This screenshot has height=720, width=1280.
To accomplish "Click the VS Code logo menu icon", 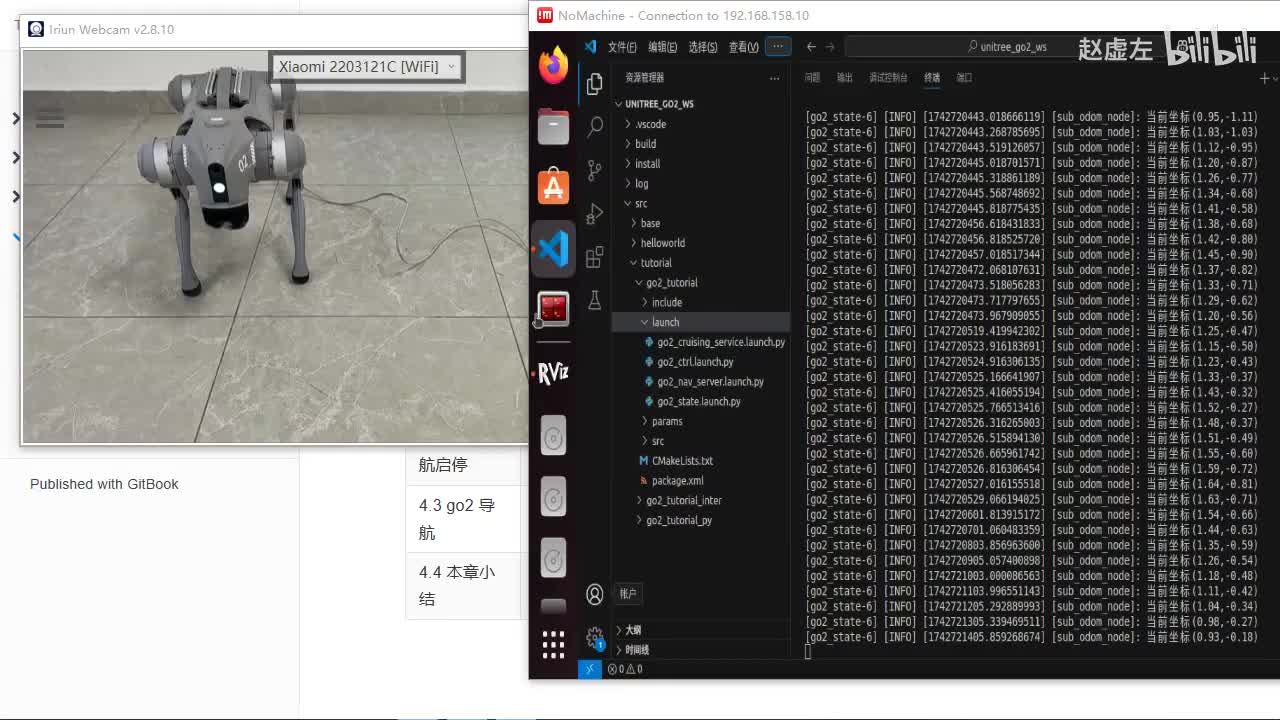I will (591, 47).
